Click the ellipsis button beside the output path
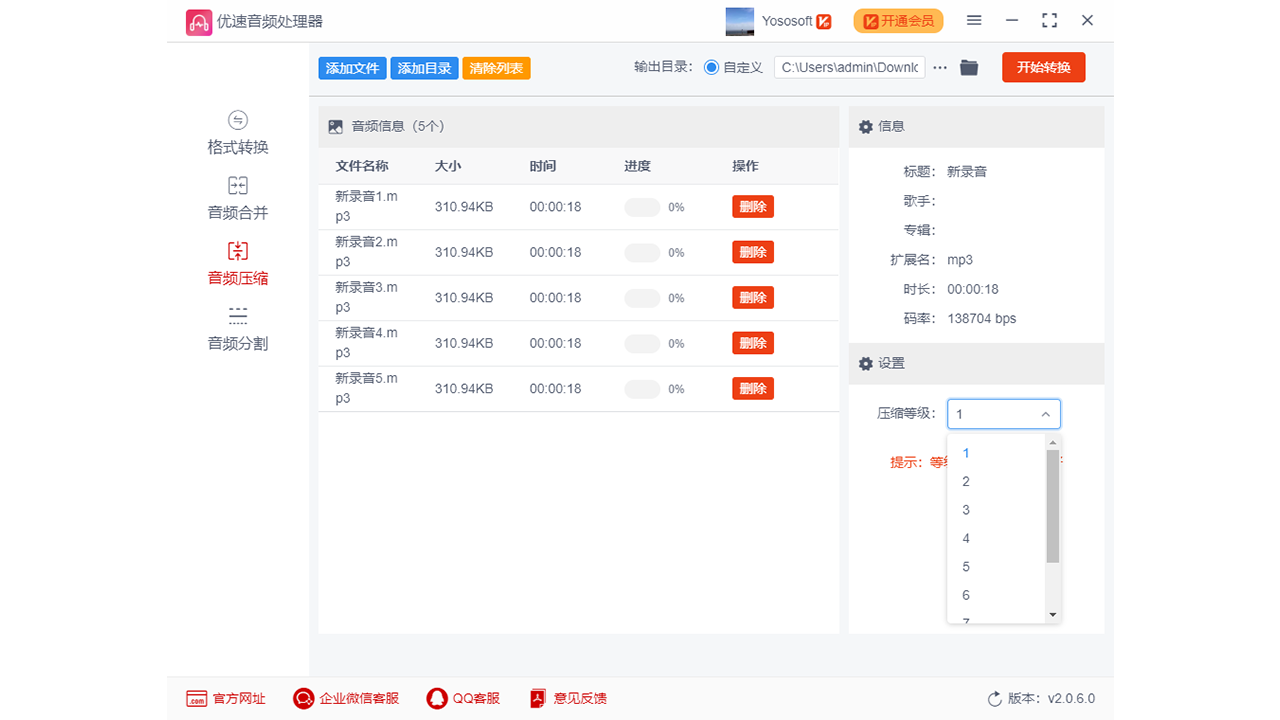 pos(939,67)
